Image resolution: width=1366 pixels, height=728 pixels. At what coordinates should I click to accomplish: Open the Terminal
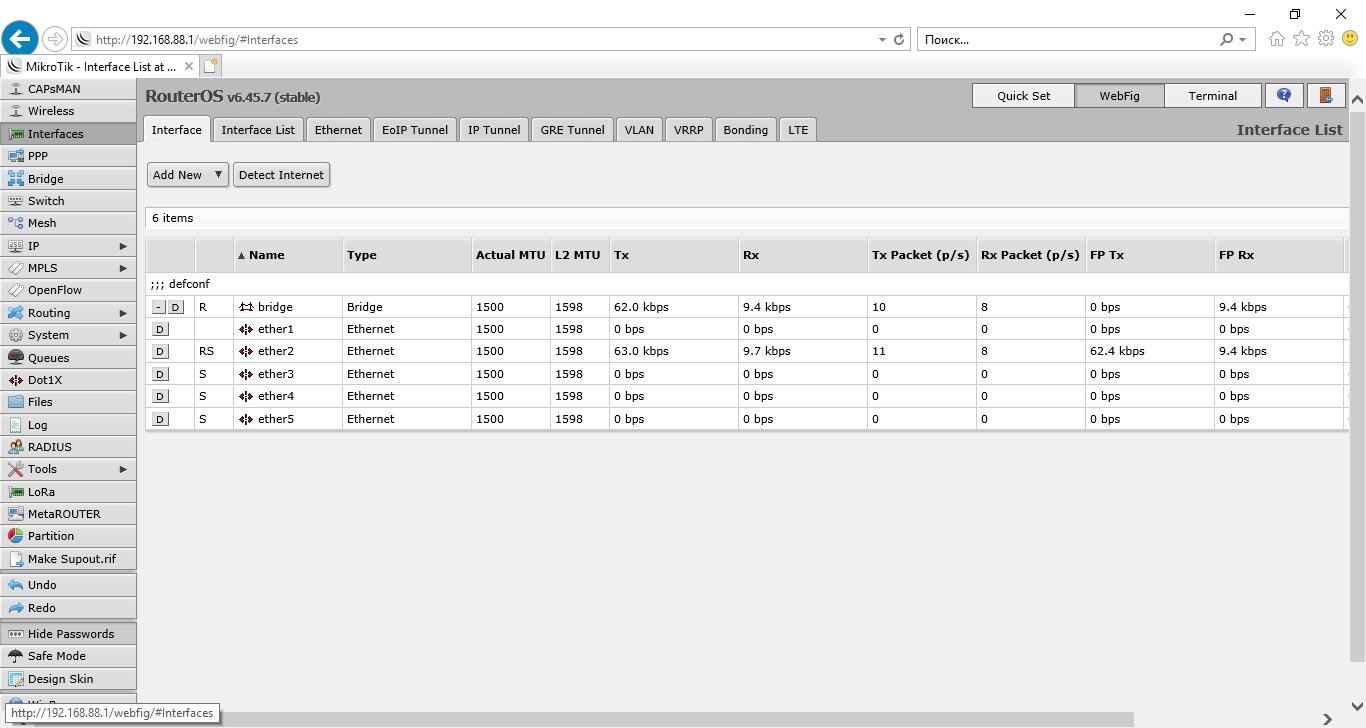click(1213, 96)
